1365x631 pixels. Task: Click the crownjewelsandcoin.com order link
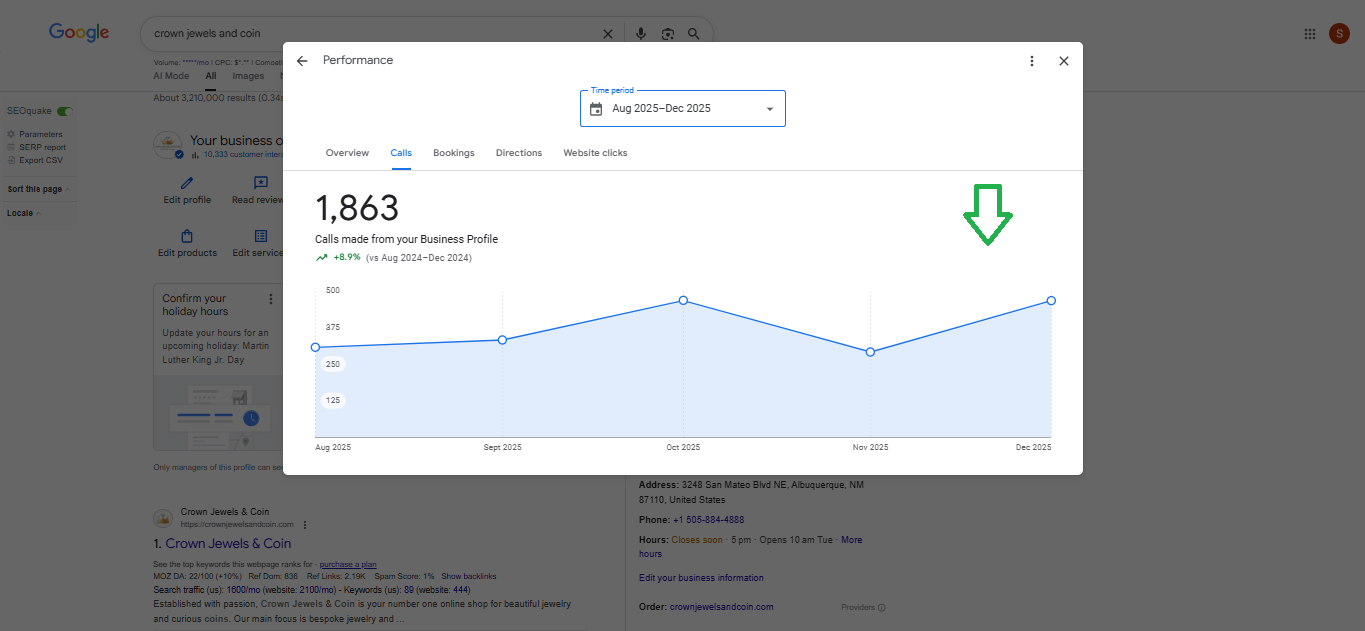coord(721,607)
